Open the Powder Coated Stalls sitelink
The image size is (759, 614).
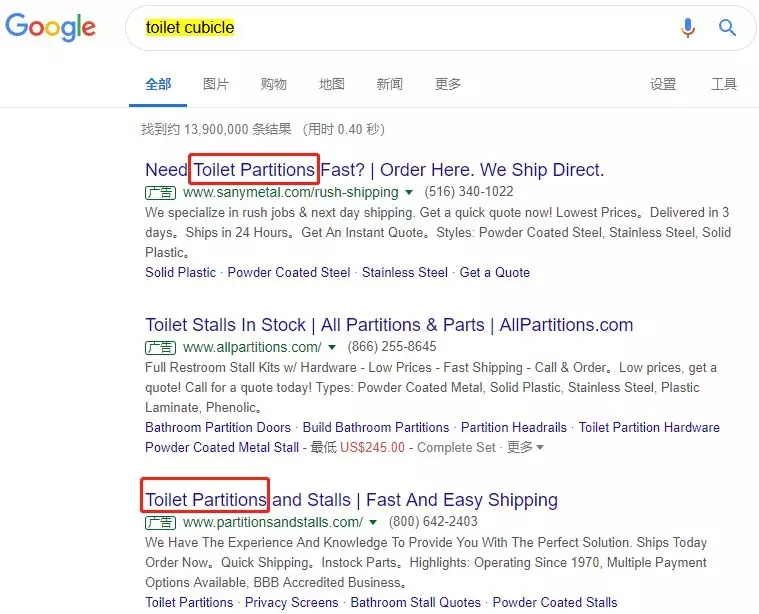pos(555,602)
